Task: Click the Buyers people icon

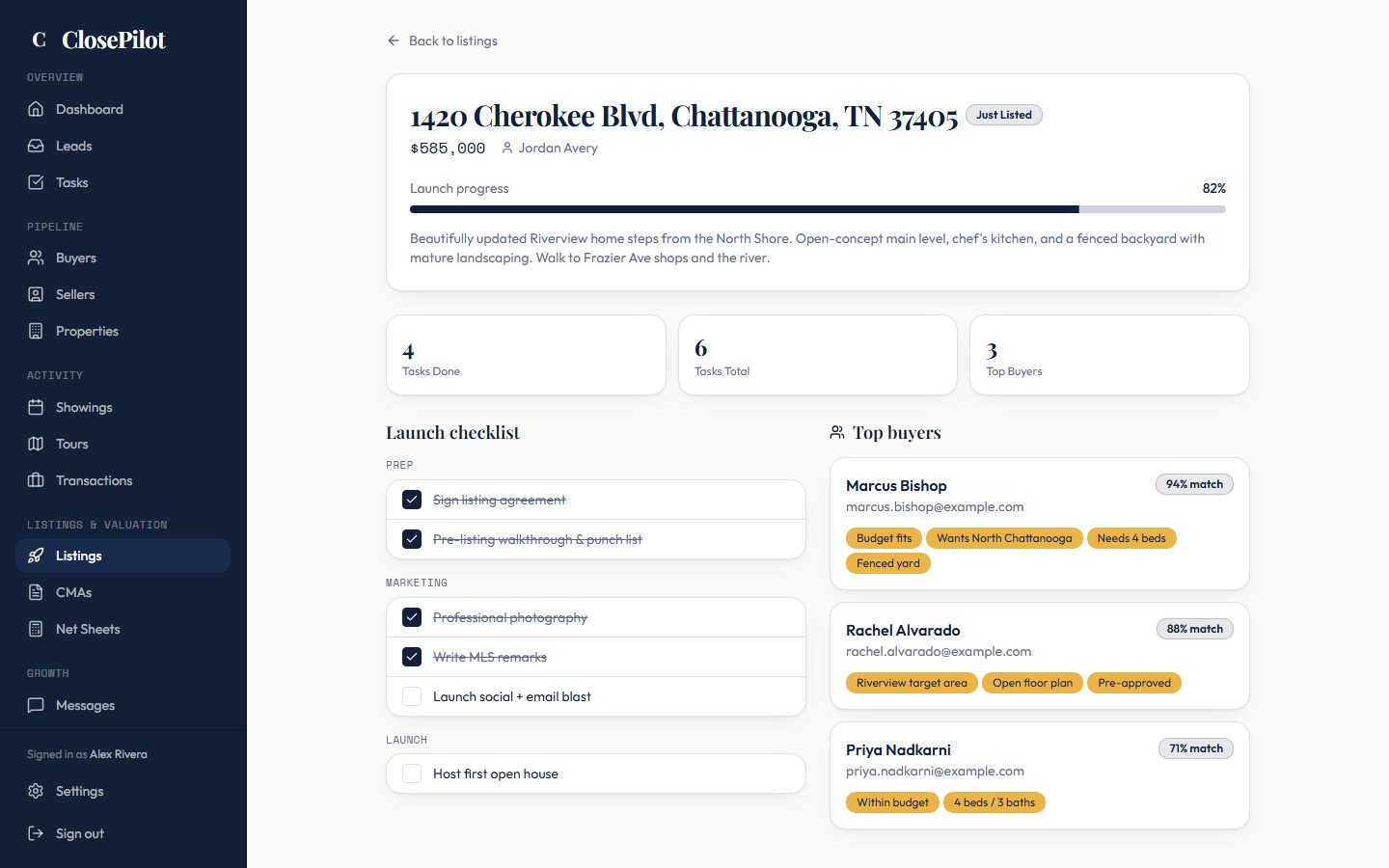Action: [x=36, y=258]
